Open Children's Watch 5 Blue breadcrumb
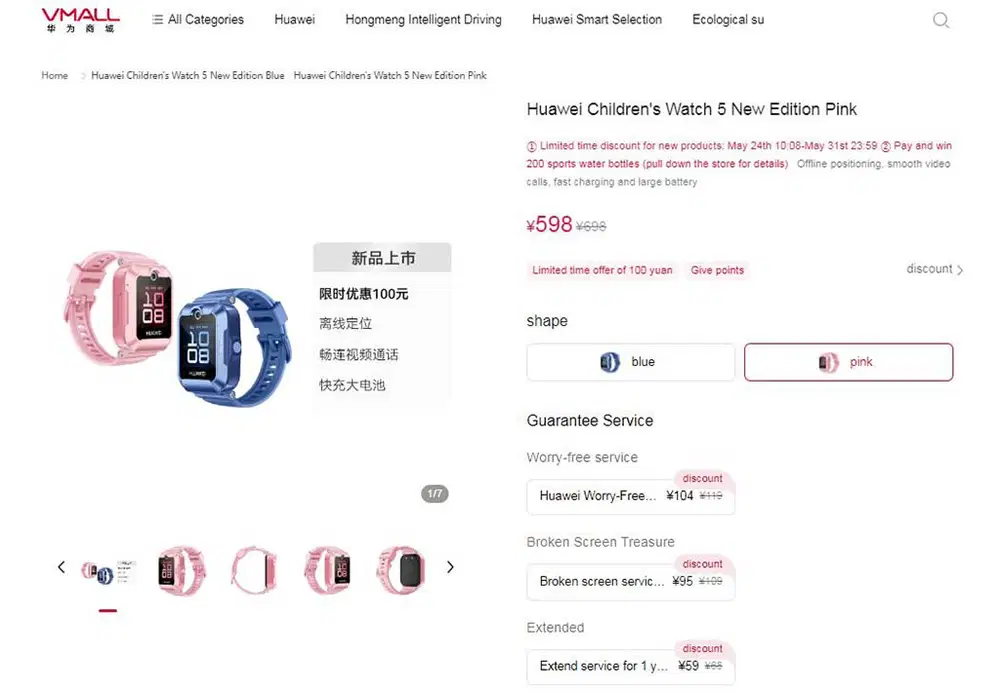1000x693 pixels. [188, 75]
